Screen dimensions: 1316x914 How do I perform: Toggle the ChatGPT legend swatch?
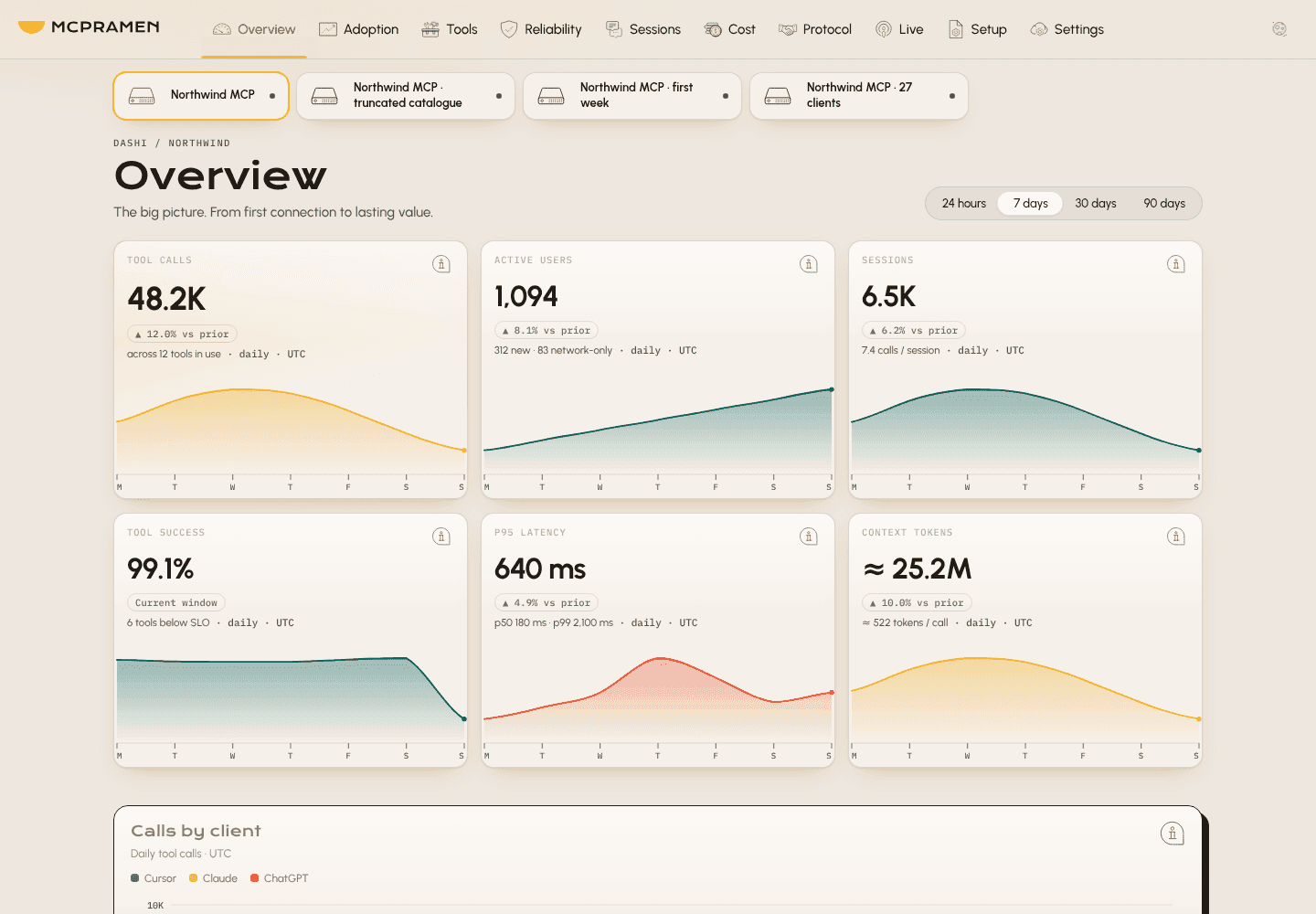[255, 878]
